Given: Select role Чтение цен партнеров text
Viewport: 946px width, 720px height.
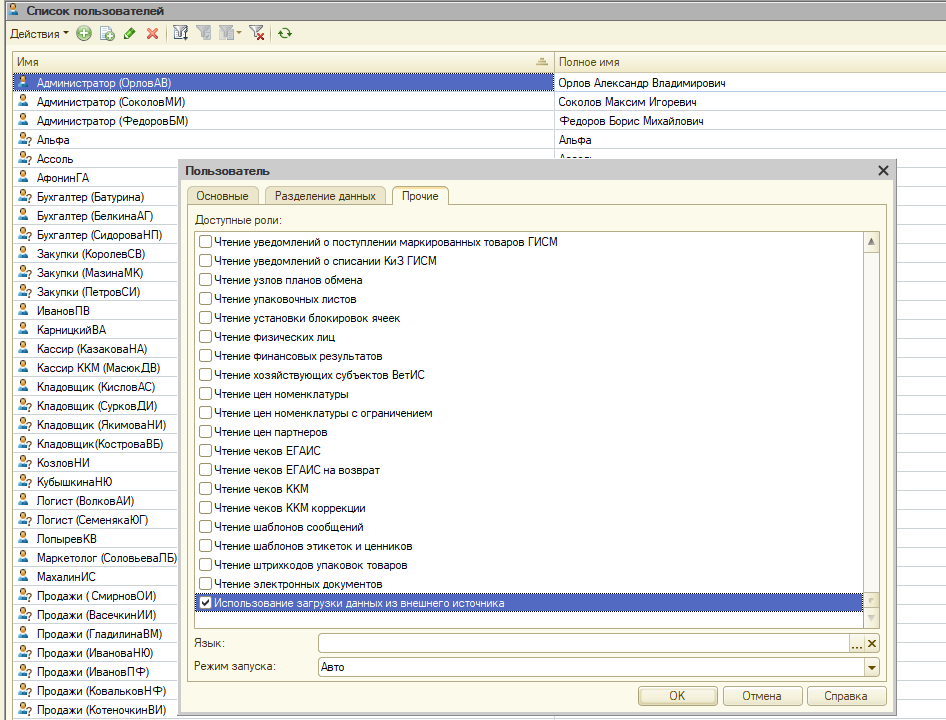Looking at the screenshot, I should (x=271, y=432).
